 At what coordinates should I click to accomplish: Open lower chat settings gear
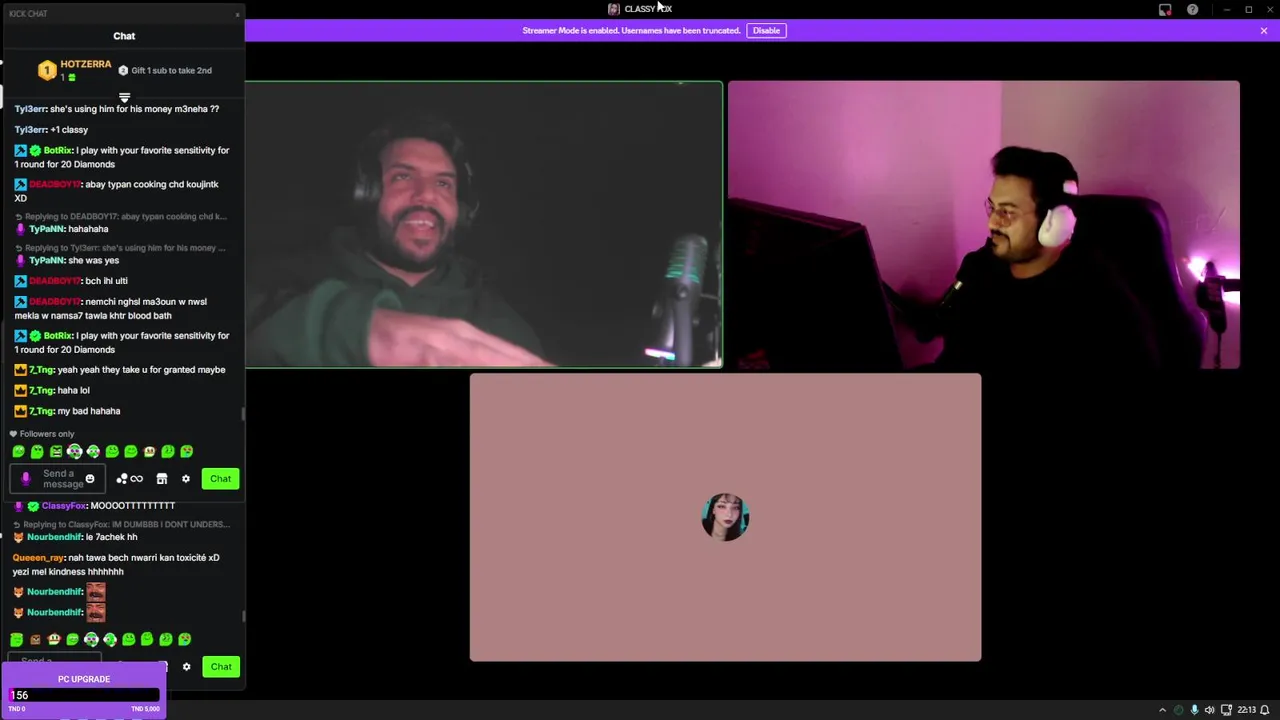(x=186, y=667)
